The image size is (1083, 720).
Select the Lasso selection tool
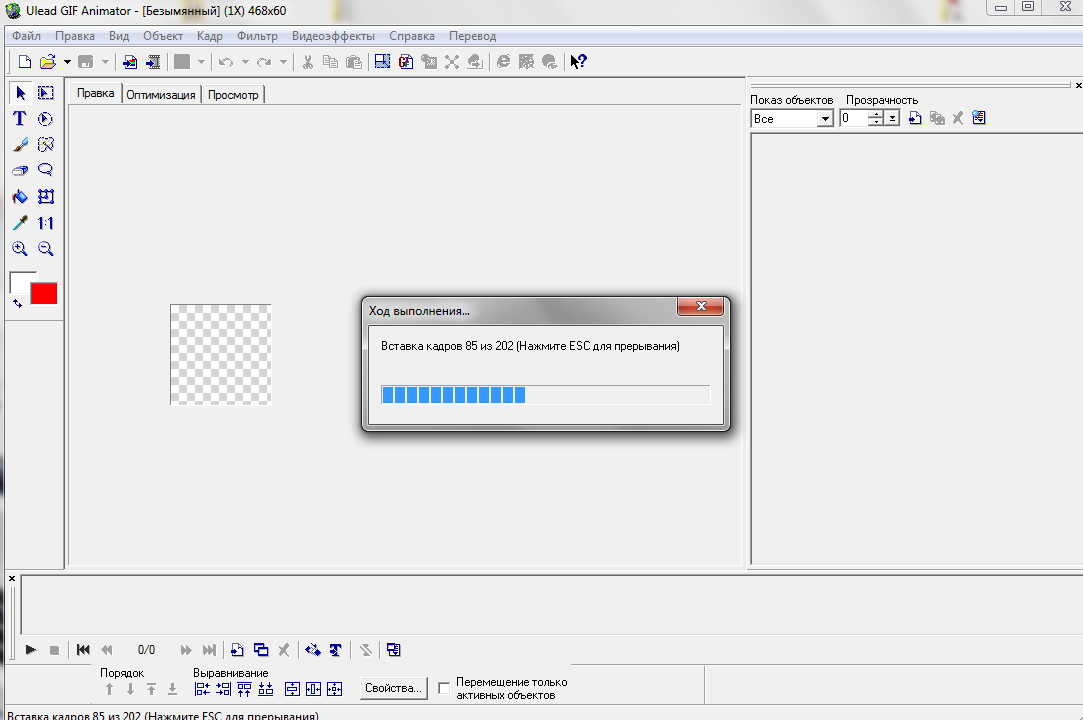[x=45, y=171]
